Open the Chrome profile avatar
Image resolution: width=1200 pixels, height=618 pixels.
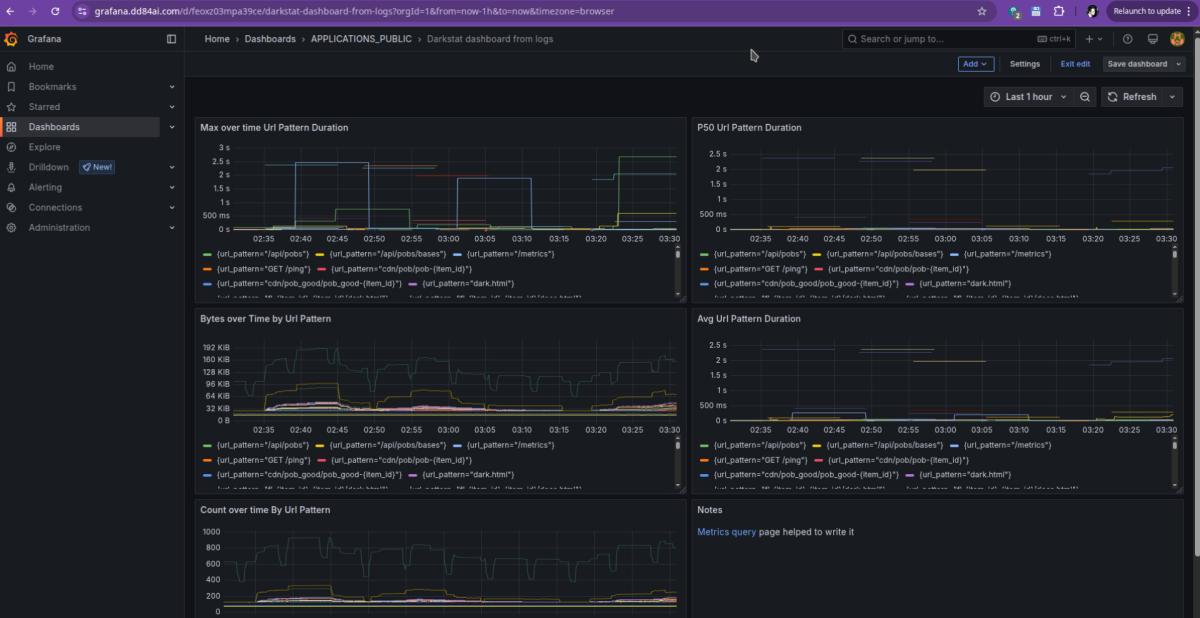(x=1092, y=11)
